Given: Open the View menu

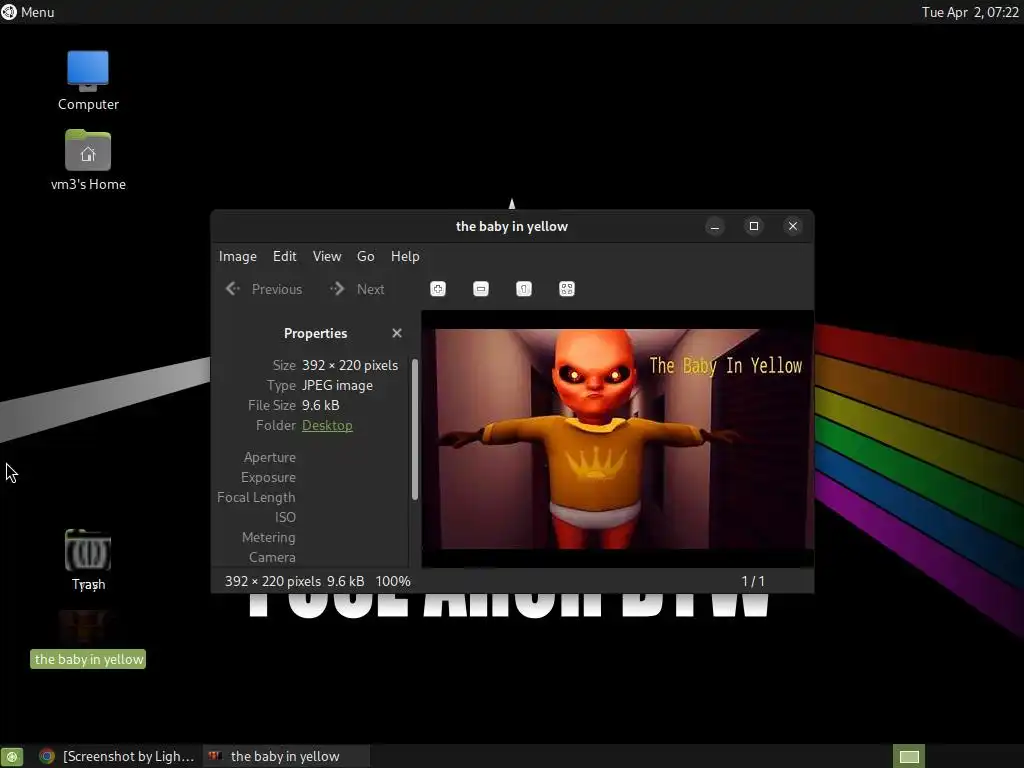Looking at the screenshot, I should pos(327,256).
